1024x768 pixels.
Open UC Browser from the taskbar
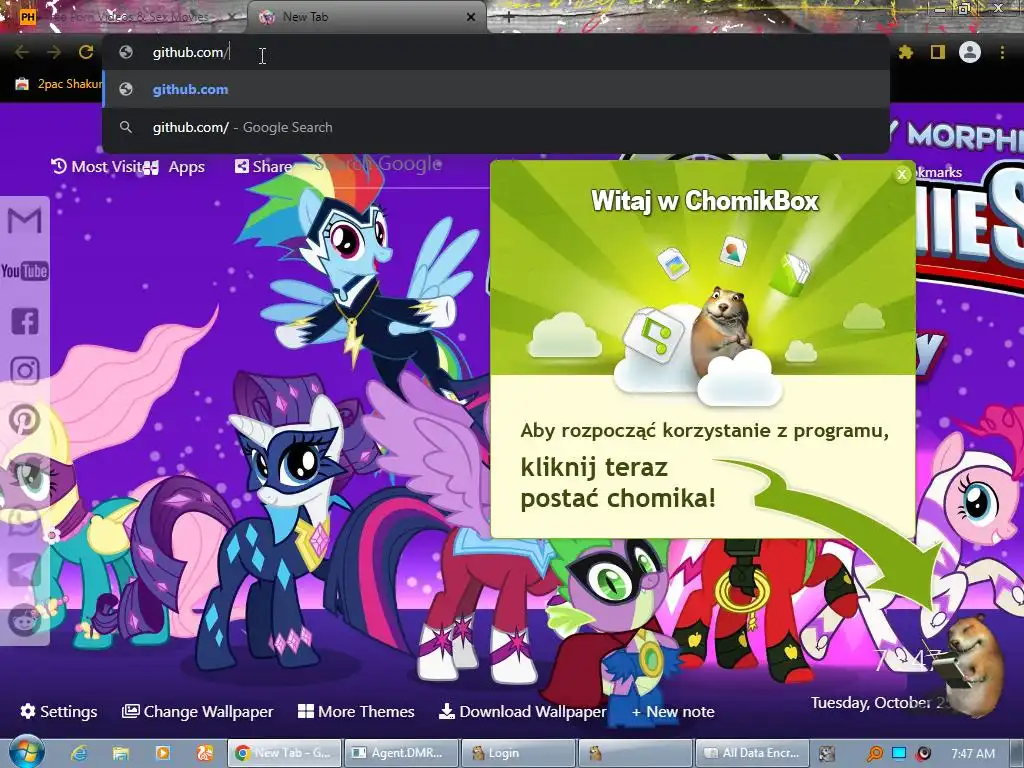pyautogui.click(x=205, y=753)
